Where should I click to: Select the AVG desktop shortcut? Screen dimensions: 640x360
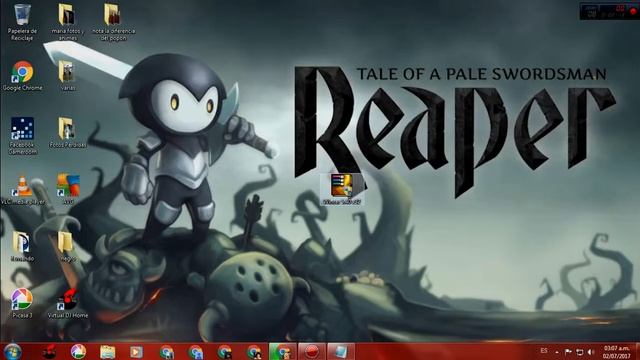(x=68, y=189)
